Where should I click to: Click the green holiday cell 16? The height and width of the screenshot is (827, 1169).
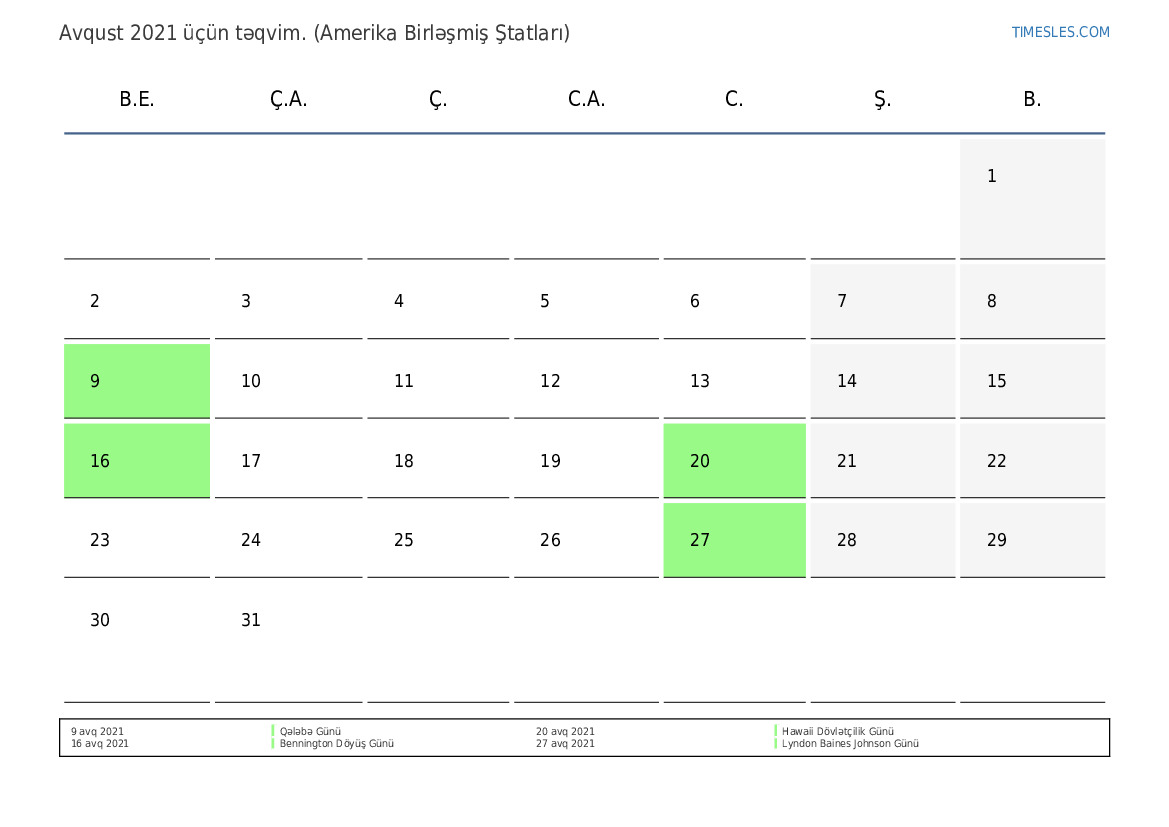[x=137, y=461]
